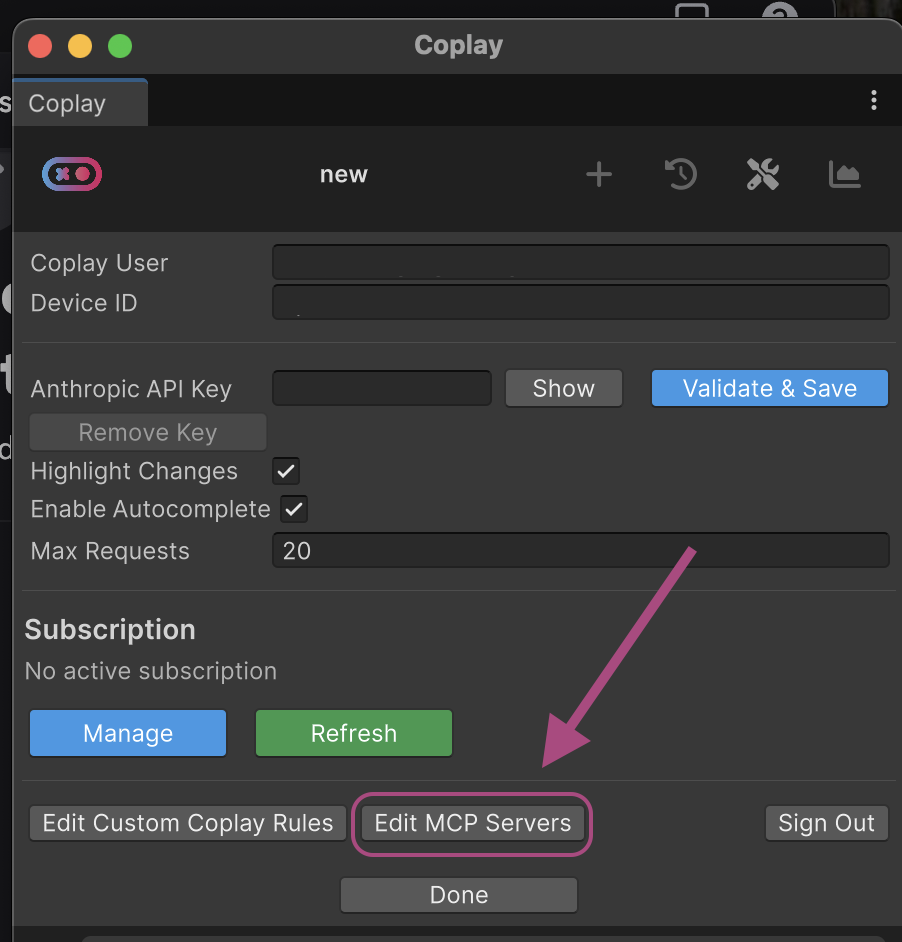Open Edit Custom Coplay Rules
Image resolution: width=902 pixels, height=942 pixels.
tap(187, 823)
